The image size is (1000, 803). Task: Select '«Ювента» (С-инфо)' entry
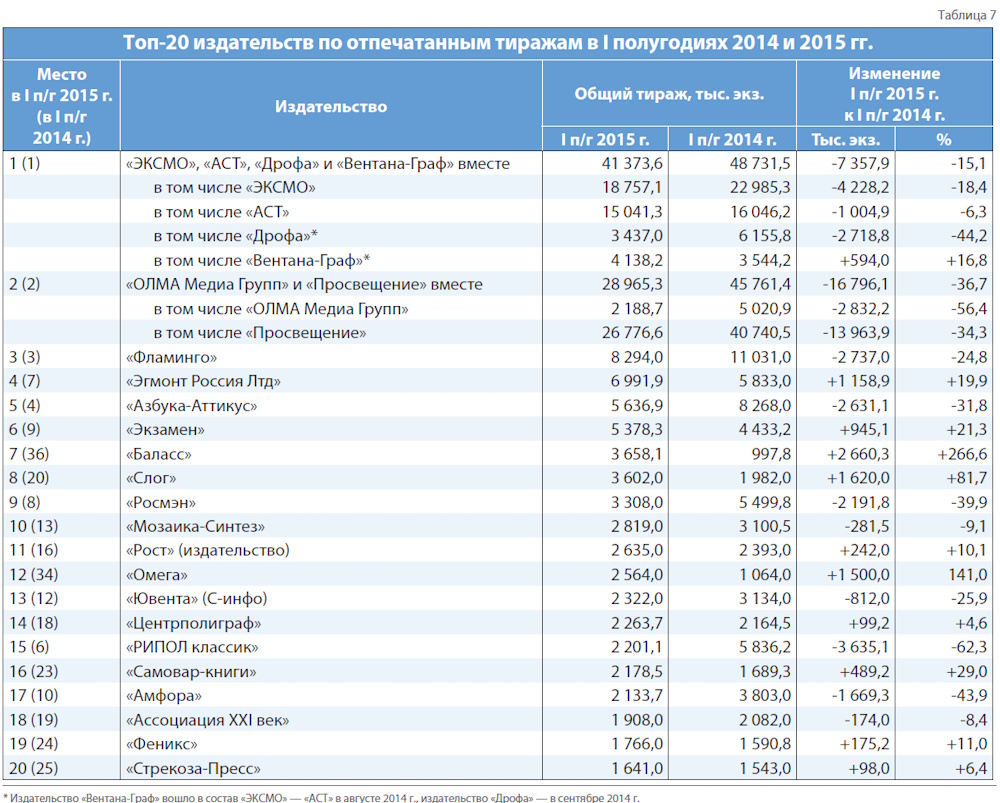click(196, 599)
